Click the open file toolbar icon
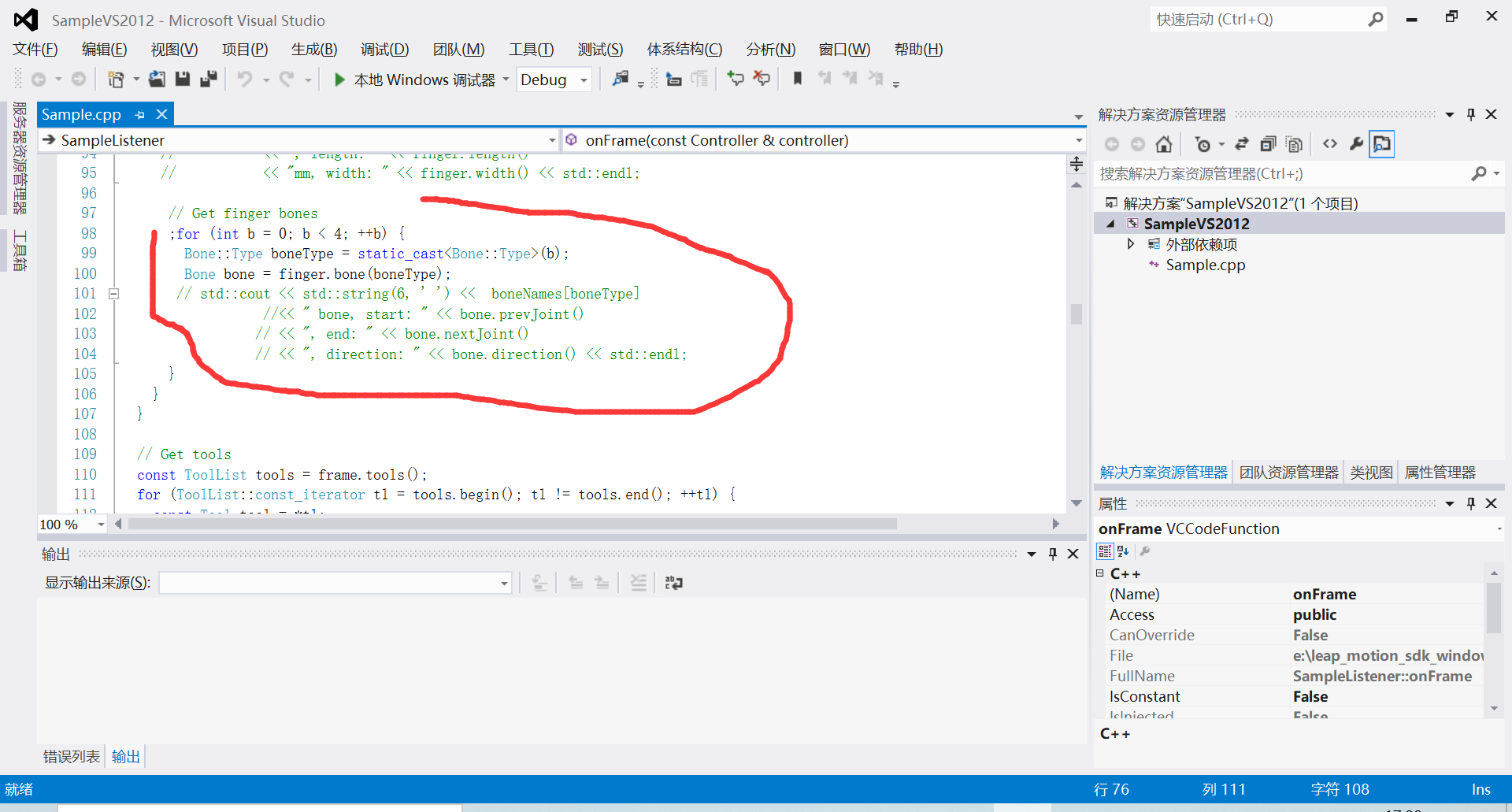 coord(157,80)
